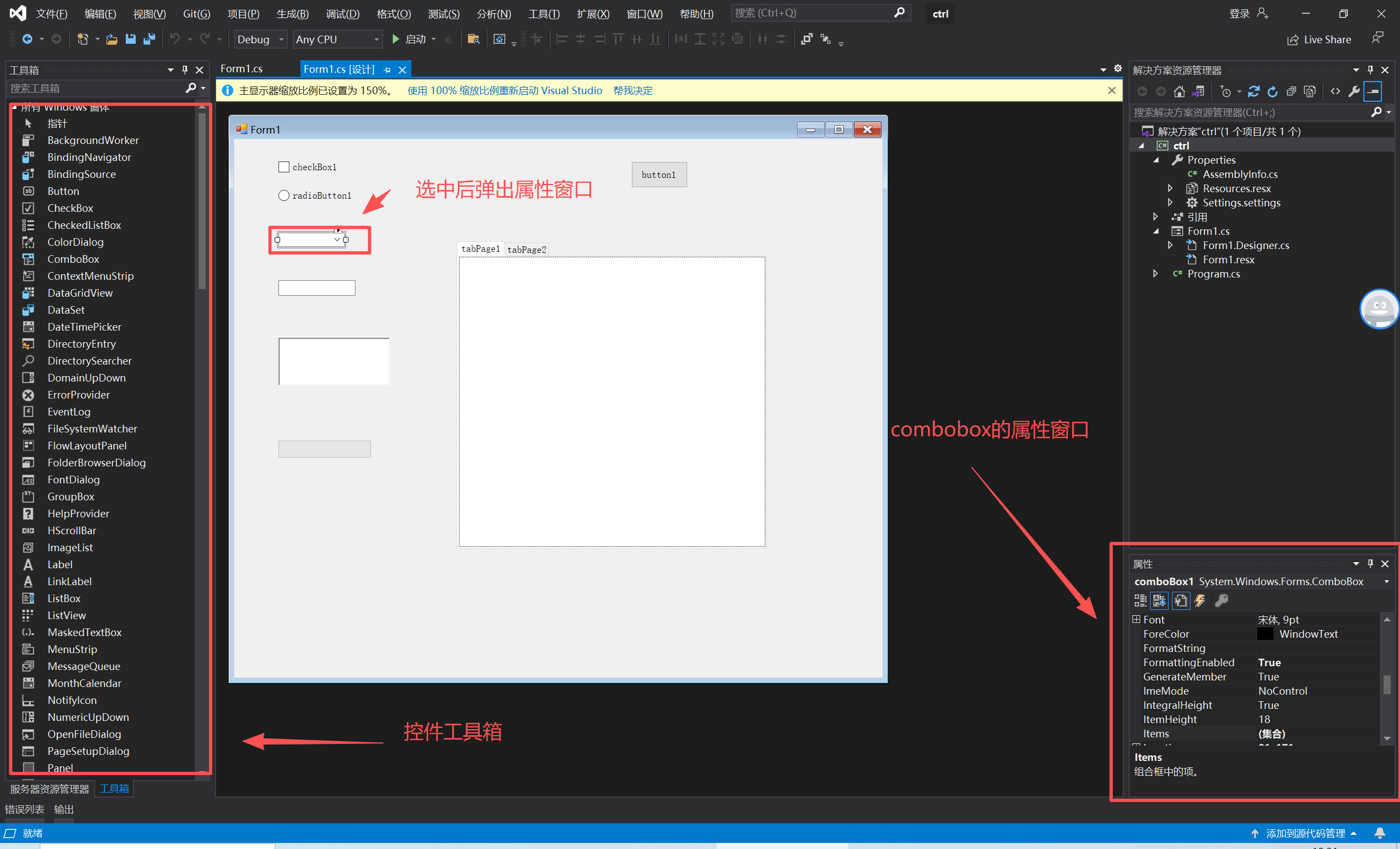Expand the Program.cs node

[1155, 273]
